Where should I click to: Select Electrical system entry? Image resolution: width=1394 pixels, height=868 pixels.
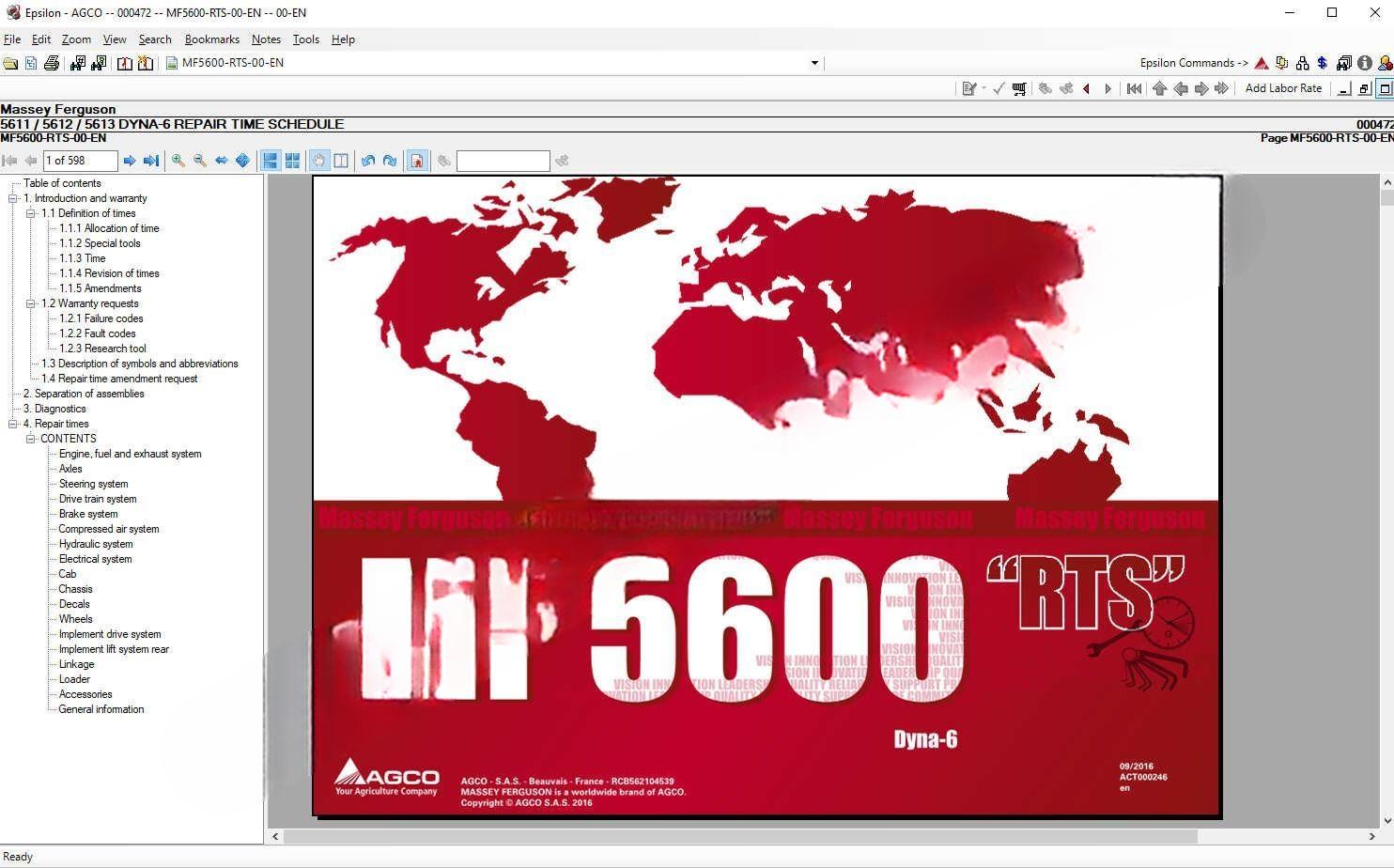click(95, 559)
